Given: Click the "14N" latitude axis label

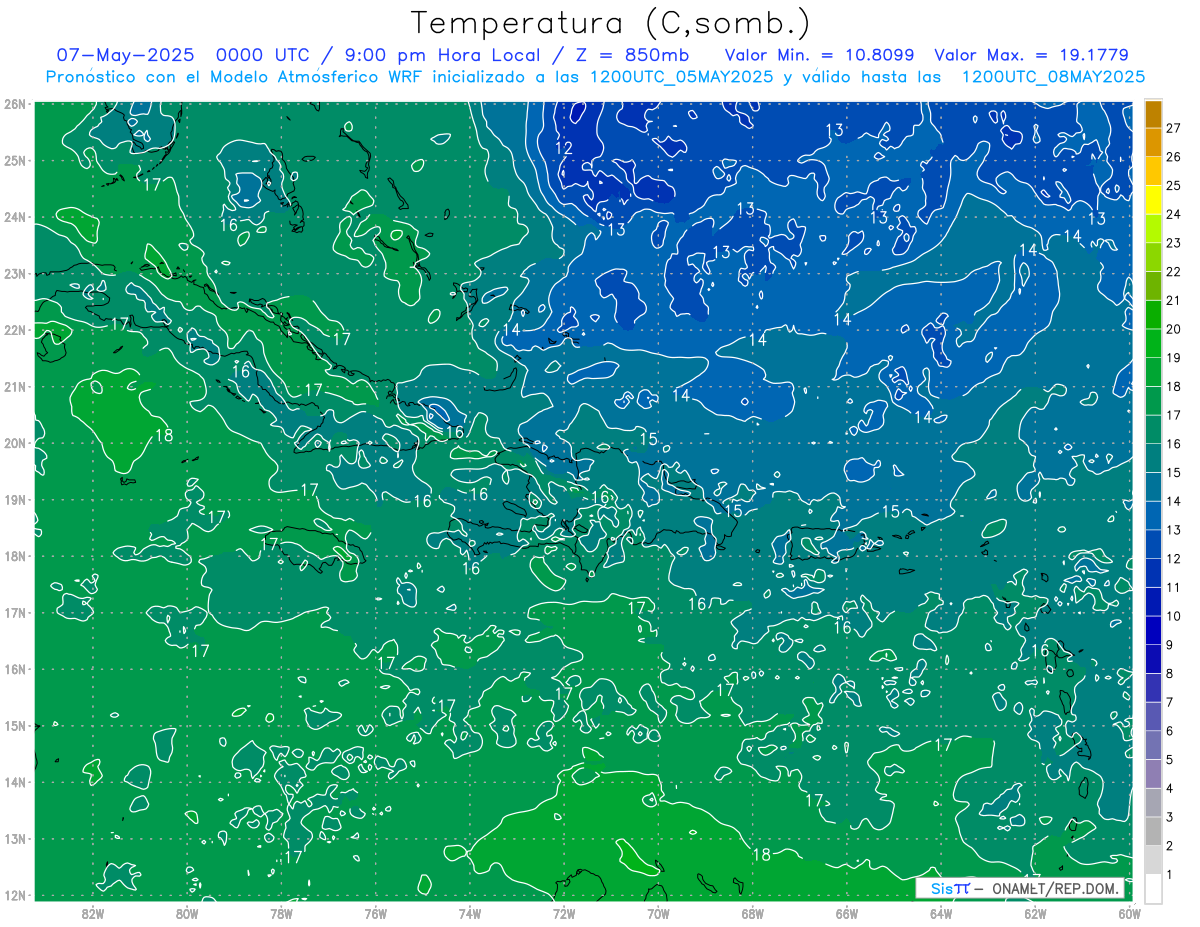Looking at the screenshot, I should click(15, 782).
